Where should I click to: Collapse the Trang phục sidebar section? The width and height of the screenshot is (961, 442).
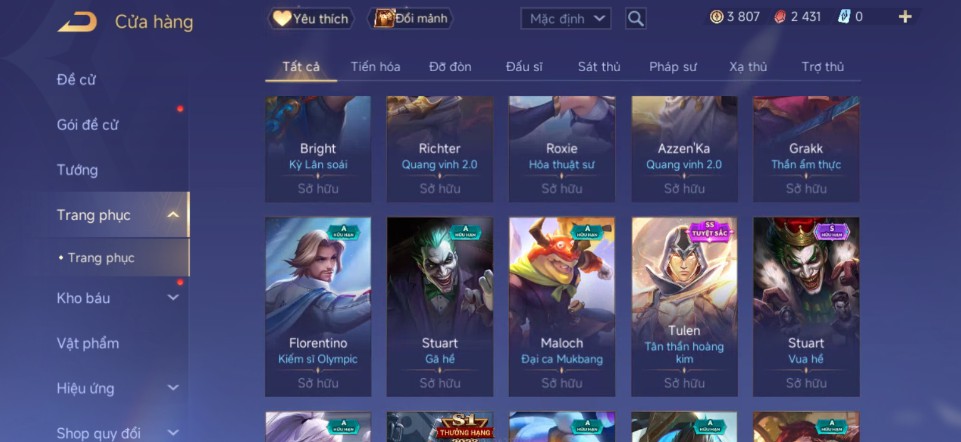click(x=173, y=215)
